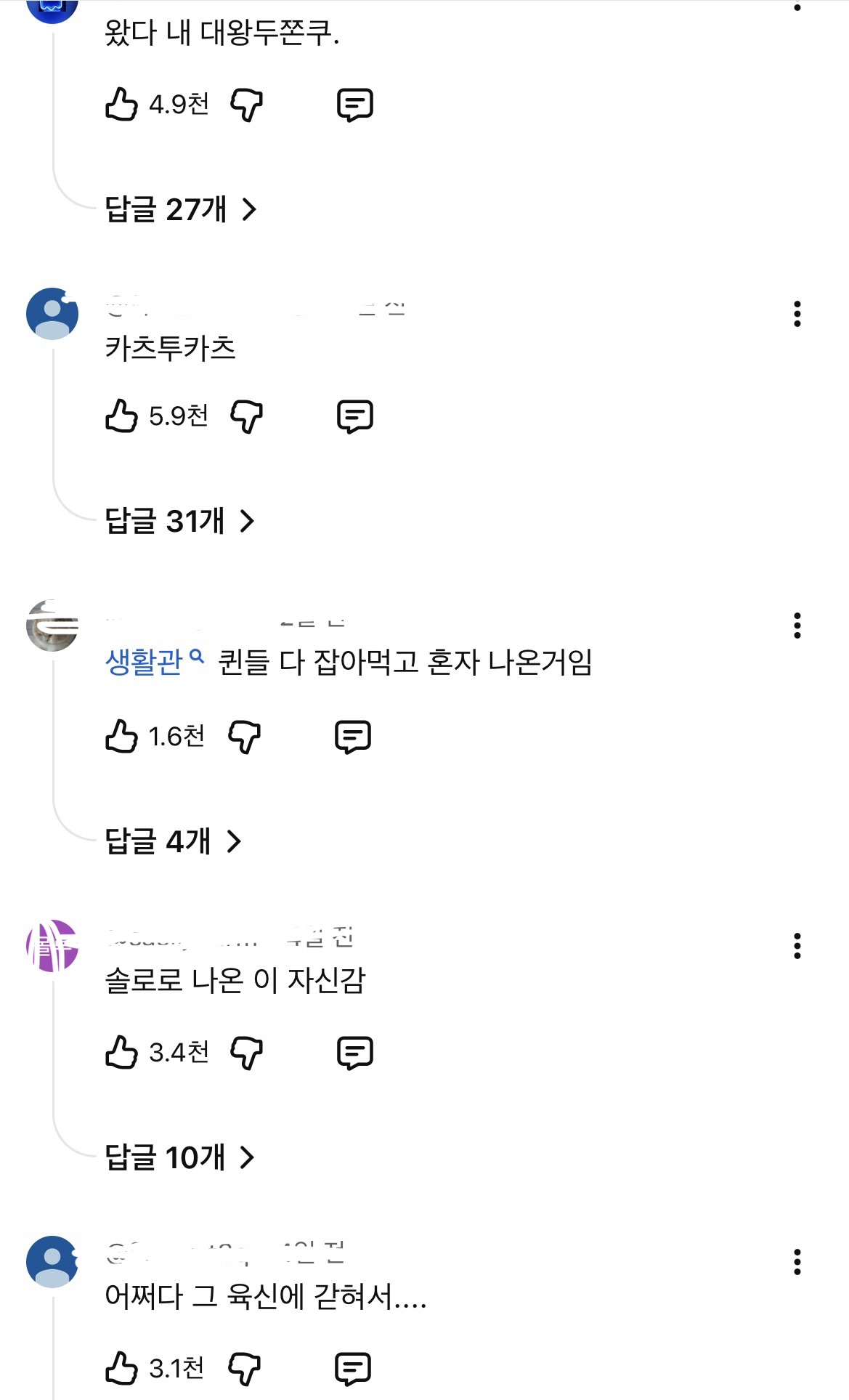Reply to the 퀸들 다 잡아먹고 comment
This screenshot has height=1400, width=849.
point(353,737)
